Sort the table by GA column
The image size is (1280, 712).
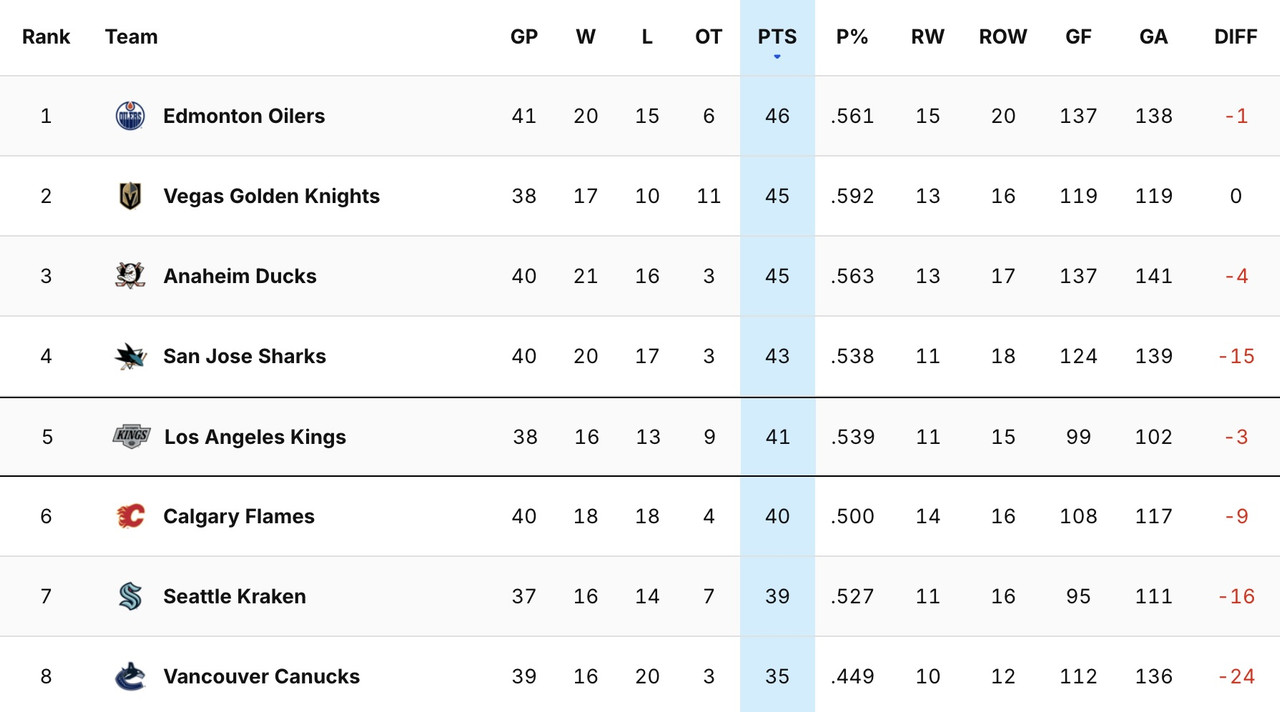click(x=1153, y=36)
